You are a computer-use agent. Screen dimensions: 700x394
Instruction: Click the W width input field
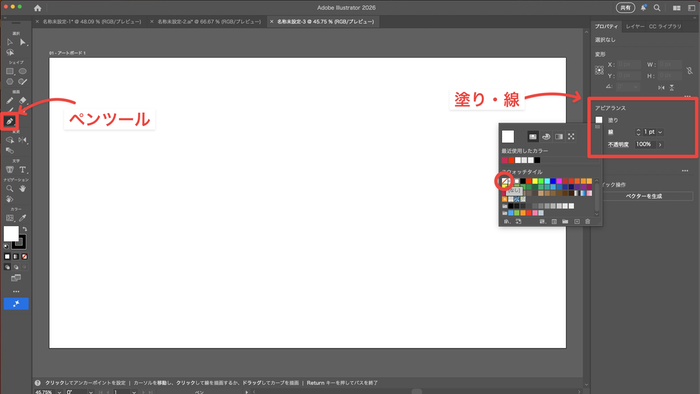tap(670, 64)
